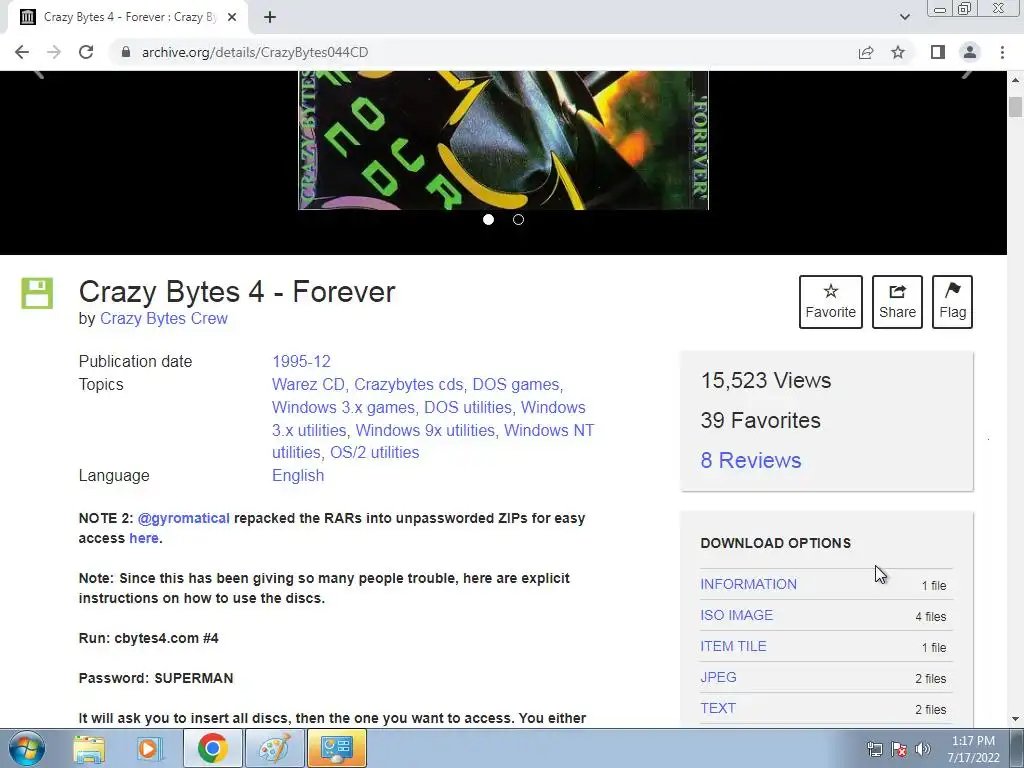The image size is (1024, 768).
Task: Click the 'Run: cbytes4.com #4' text
Action: click(149, 638)
